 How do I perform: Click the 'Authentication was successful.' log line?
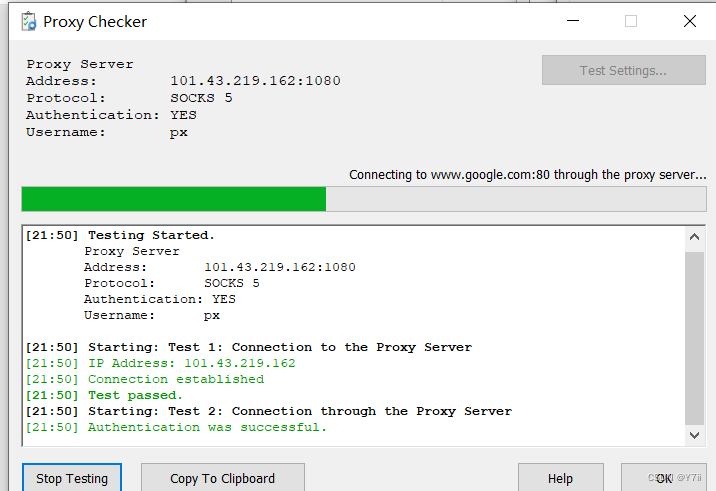pos(176,427)
